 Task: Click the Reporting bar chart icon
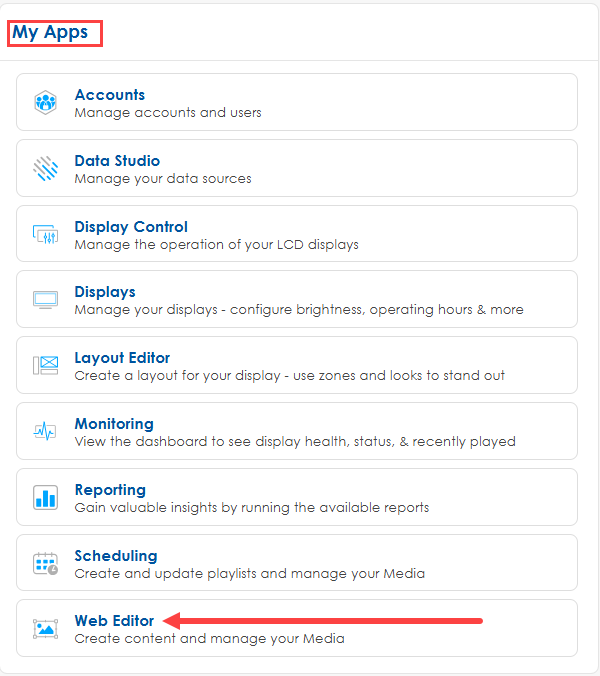(x=45, y=498)
